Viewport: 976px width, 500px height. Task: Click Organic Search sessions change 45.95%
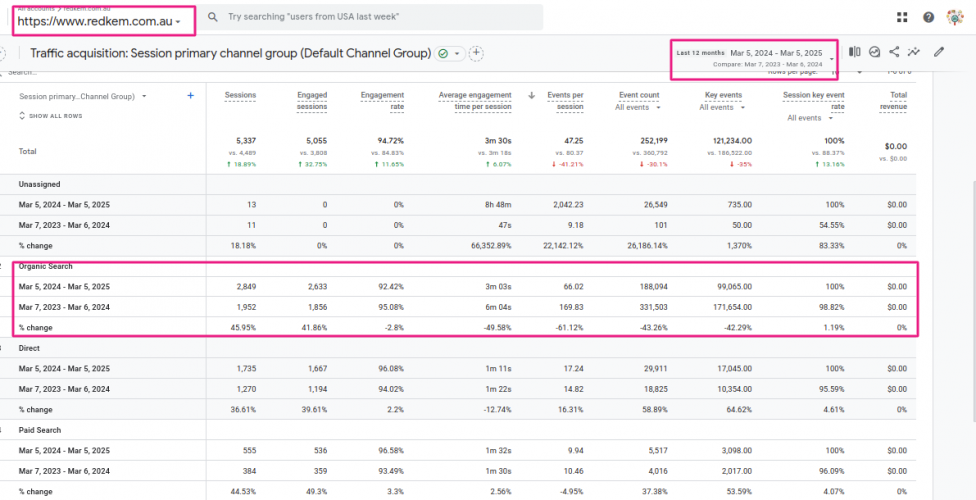click(243, 328)
